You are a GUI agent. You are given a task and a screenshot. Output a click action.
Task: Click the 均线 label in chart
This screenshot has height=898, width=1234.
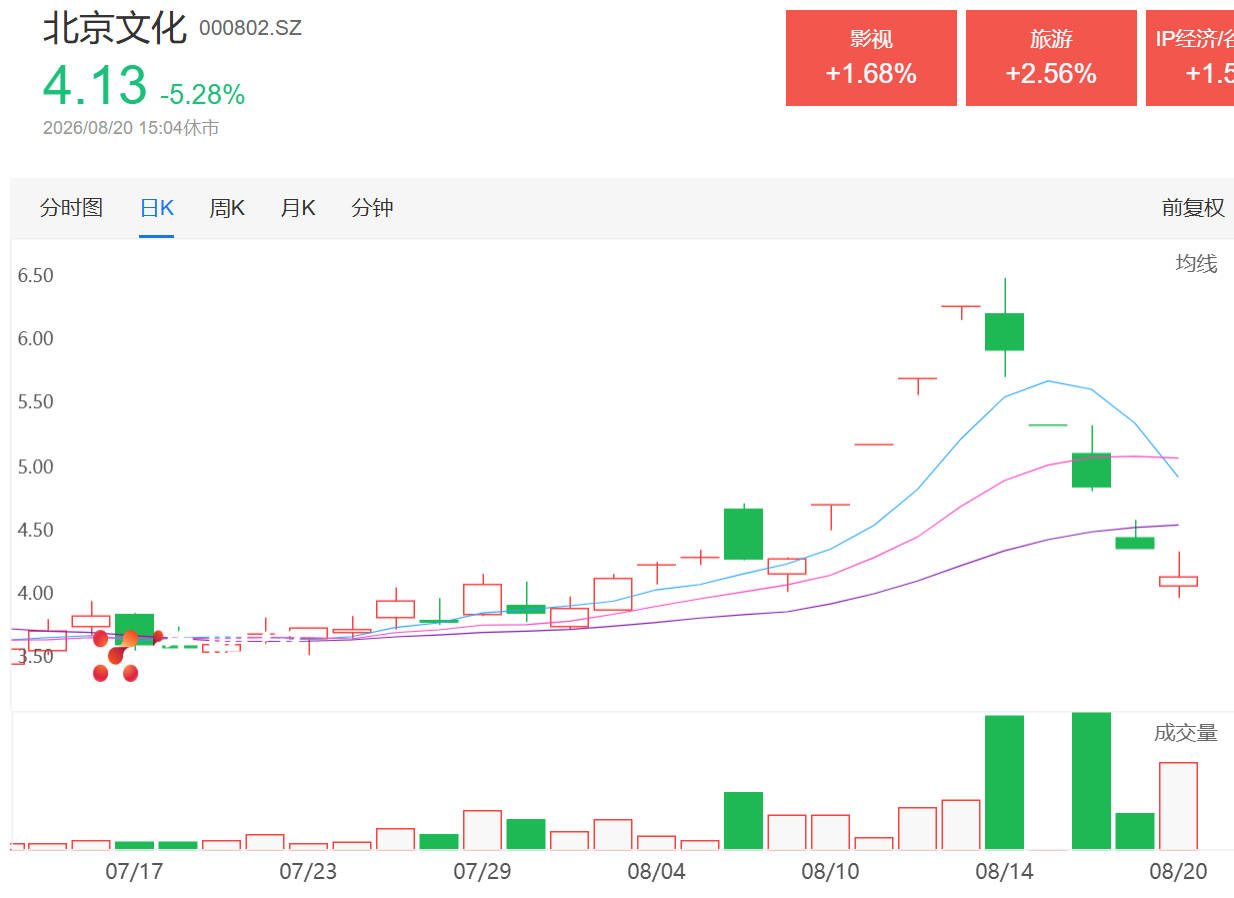[x=1196, y=264]
